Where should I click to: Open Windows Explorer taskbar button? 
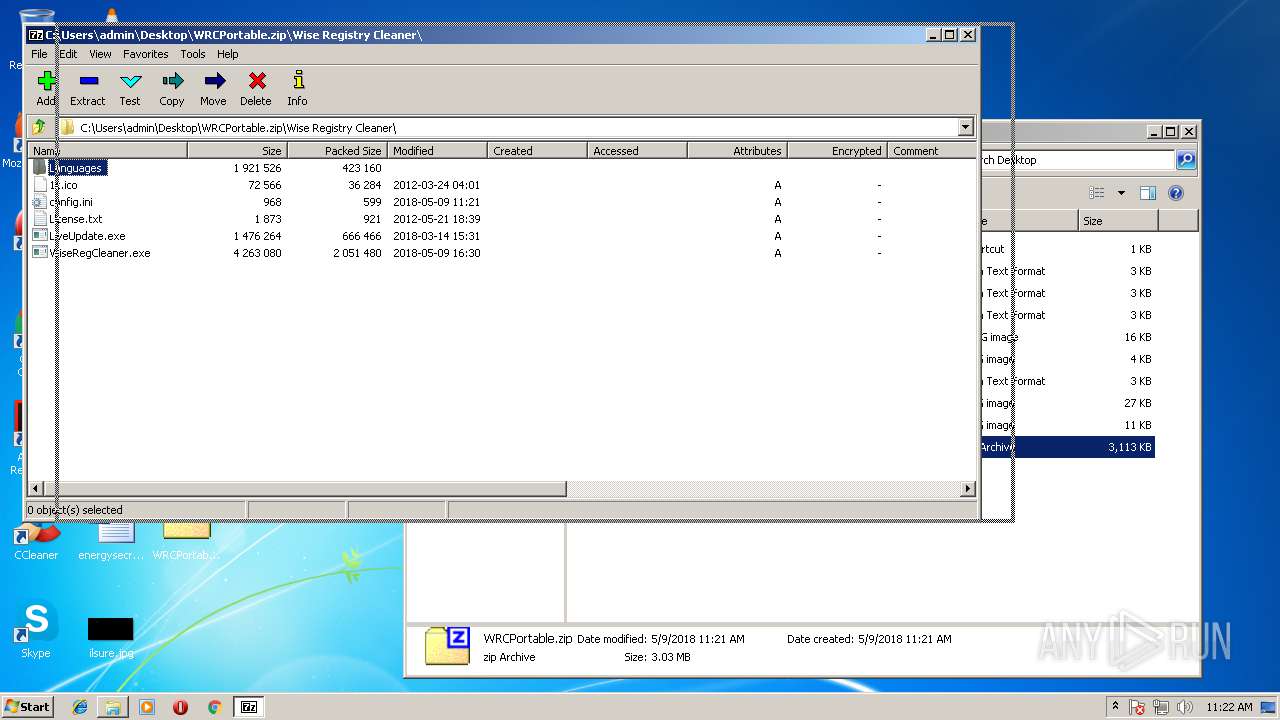(113, 707)
